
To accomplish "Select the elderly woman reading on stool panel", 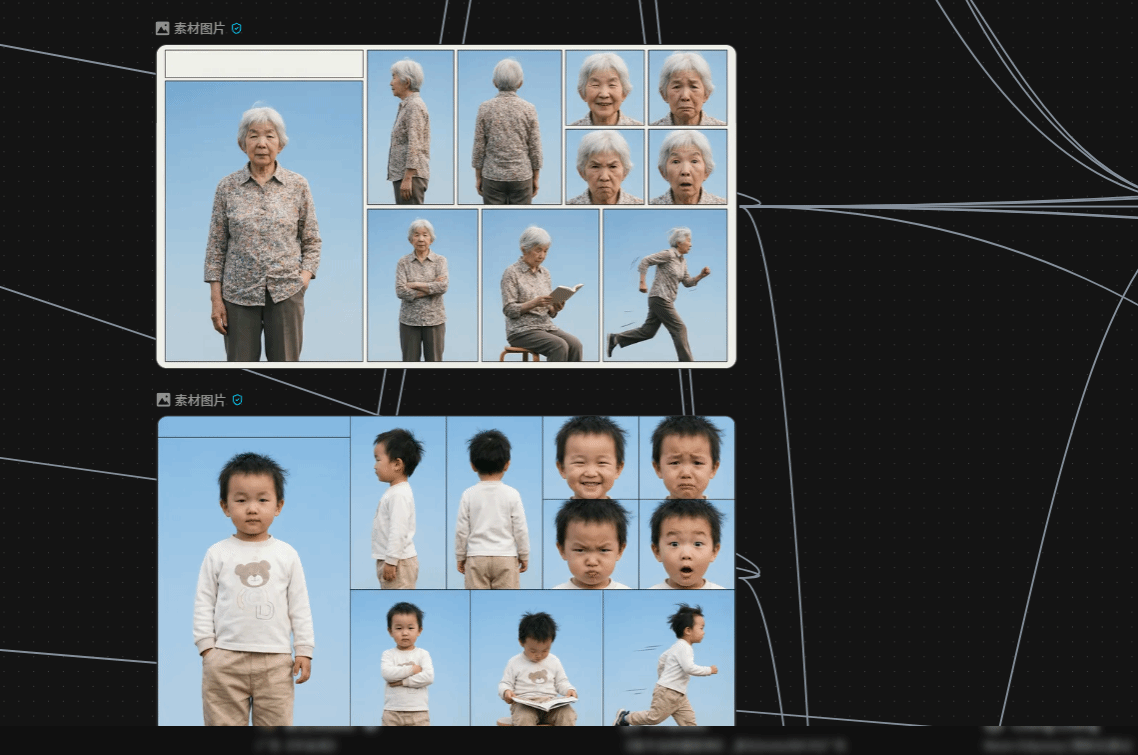I will [540, 285].
